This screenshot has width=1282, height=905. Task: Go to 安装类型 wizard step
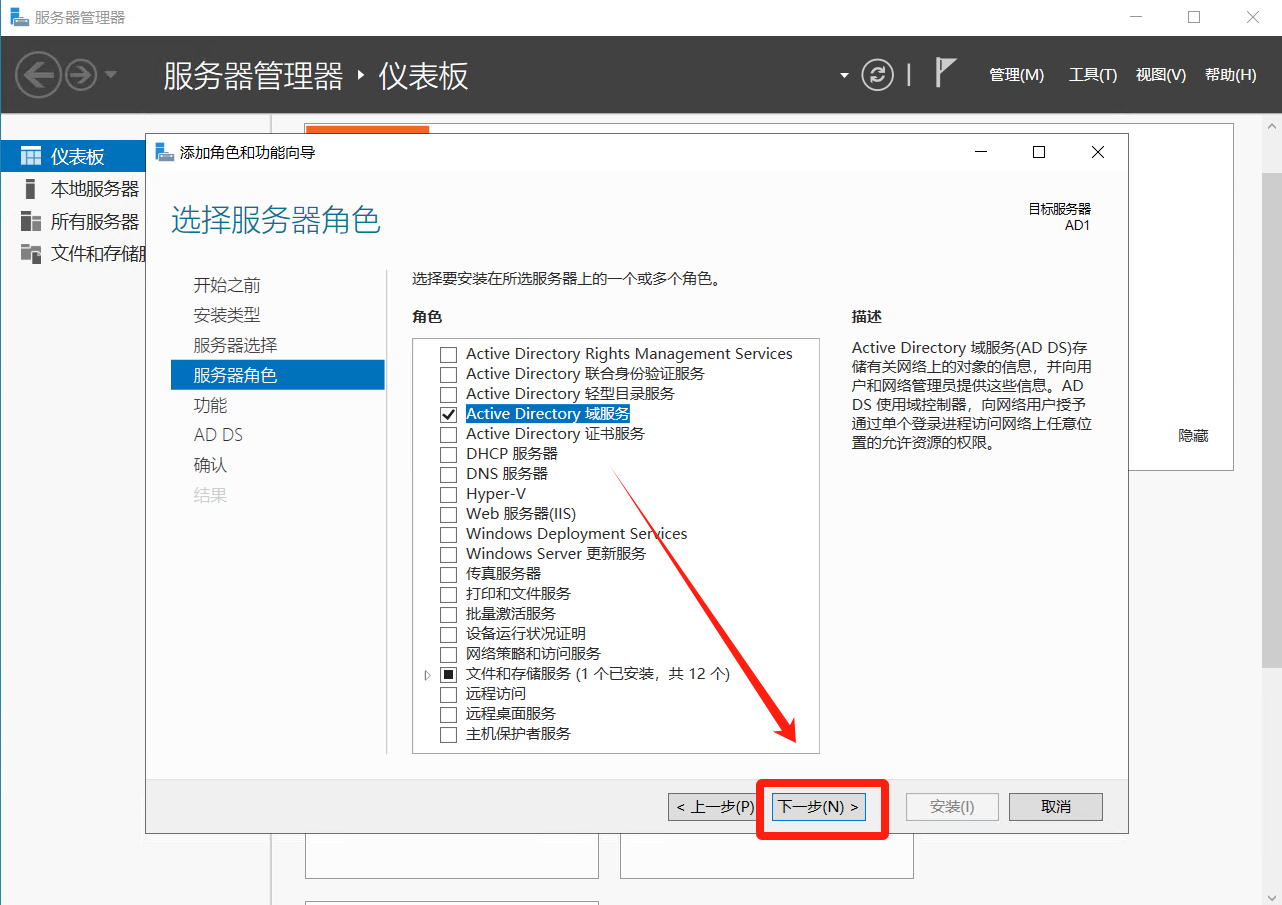pyautogui.click(x=227, y=315)
